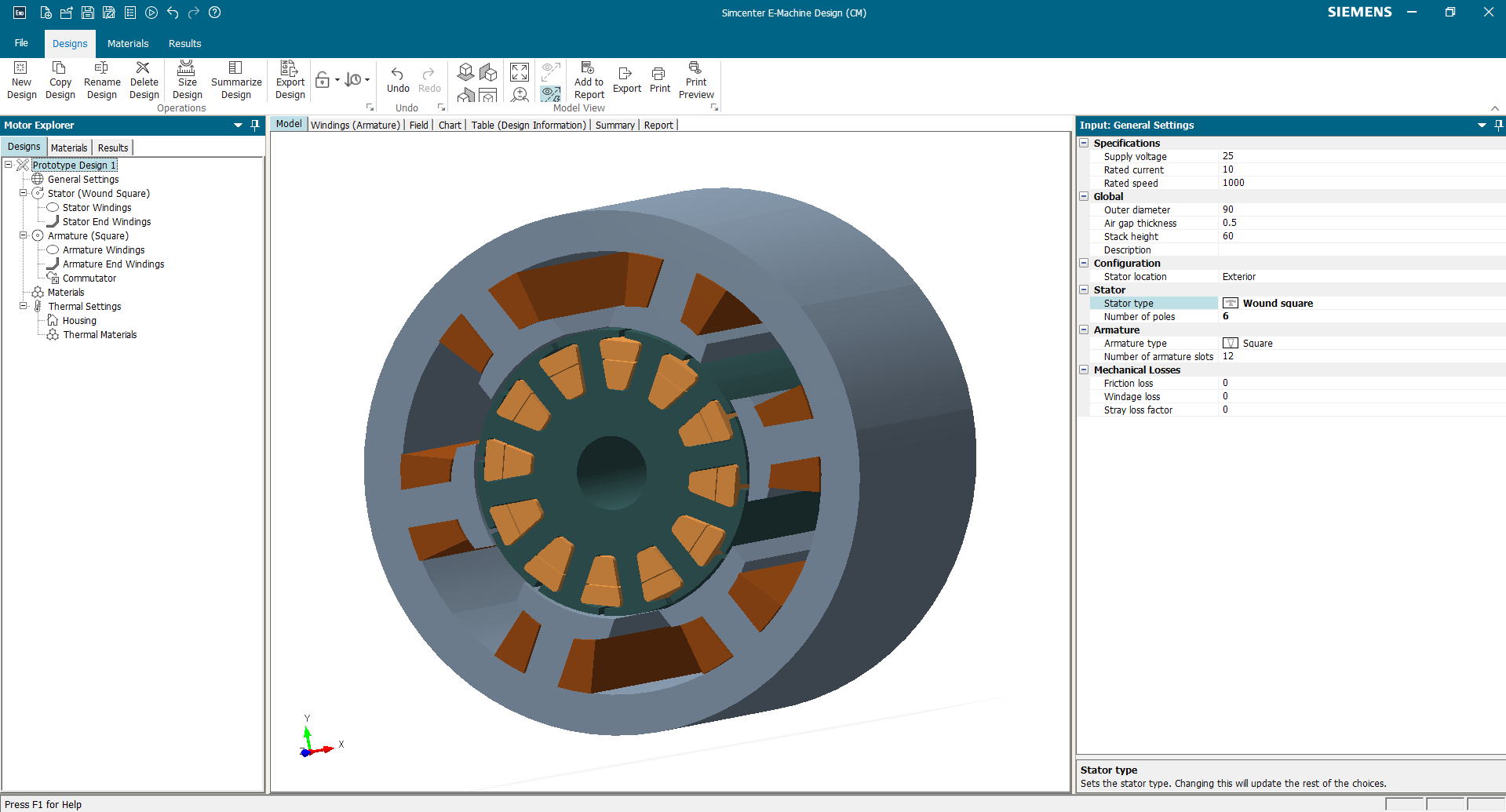Toggle the highlighted visibility eye icon
Screen dimensions: 1506x812
(550, 93)
